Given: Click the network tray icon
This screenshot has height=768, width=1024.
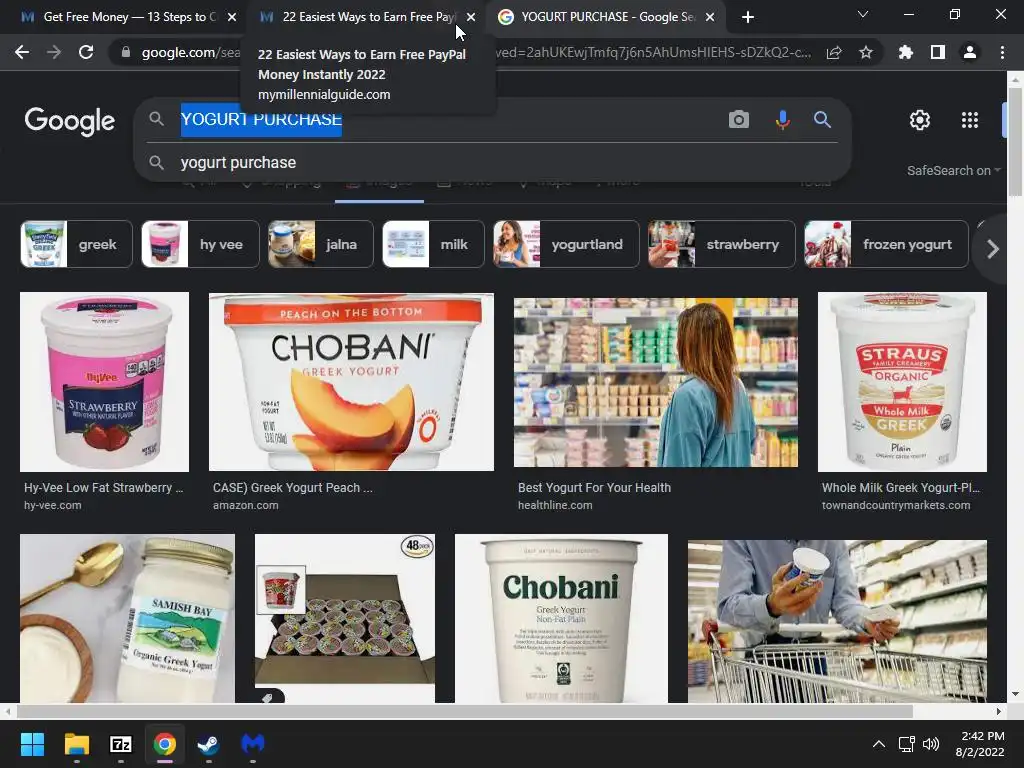Looking at the screenshot, I should click(906, 744).
